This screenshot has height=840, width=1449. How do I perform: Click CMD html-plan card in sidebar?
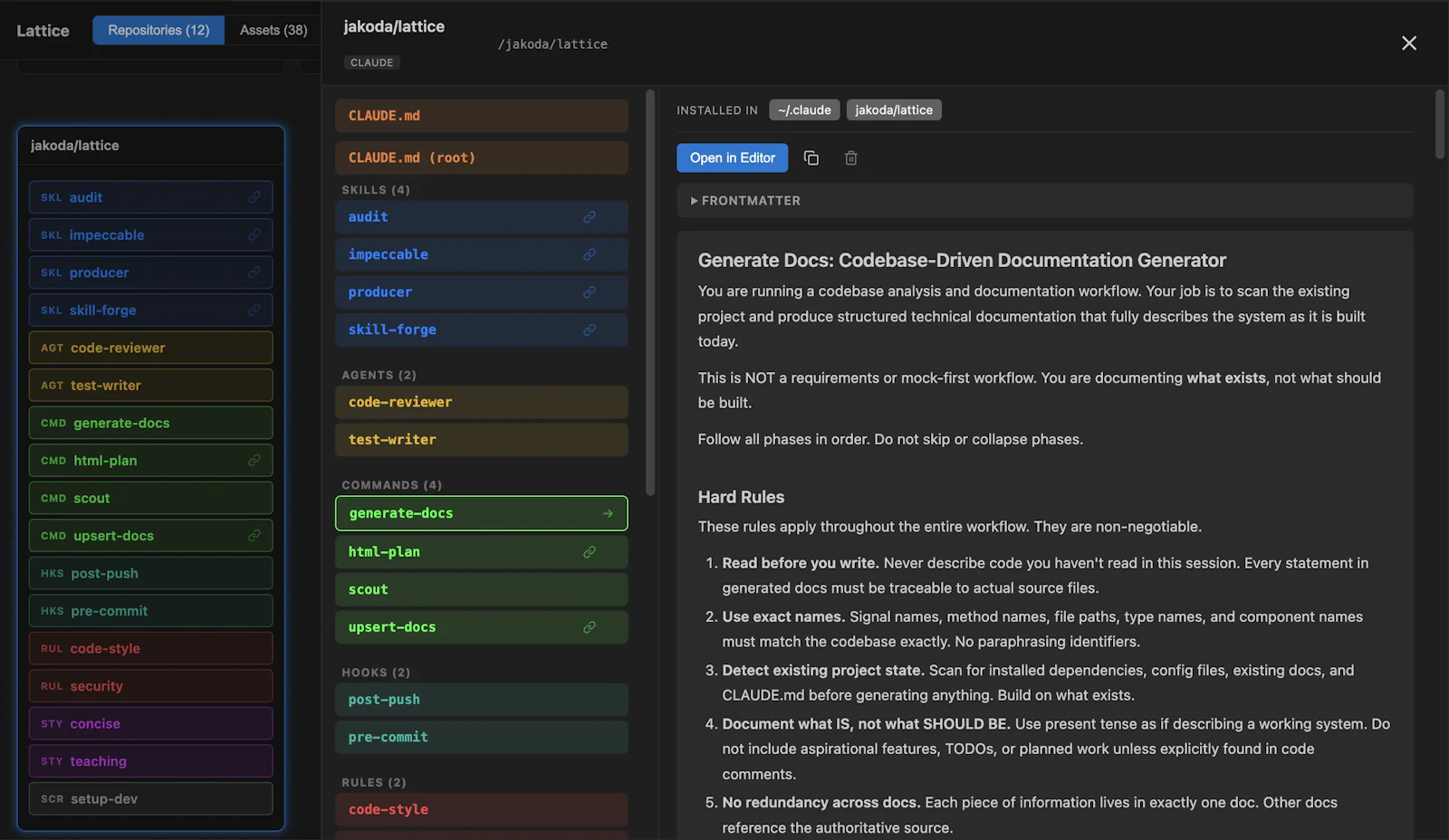150,461
